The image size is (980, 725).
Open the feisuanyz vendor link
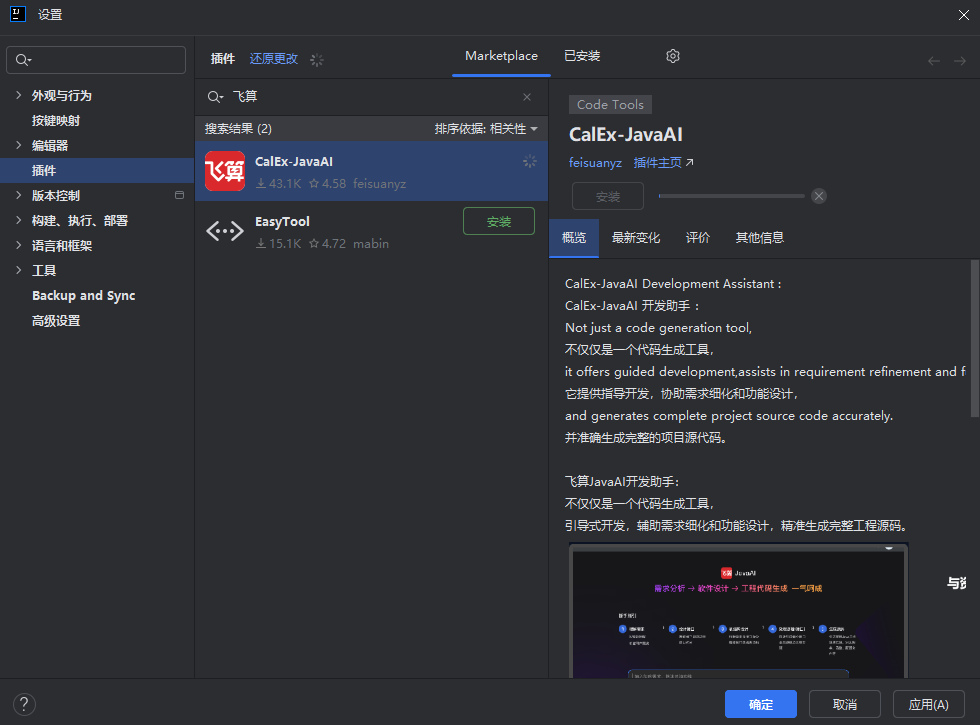[595, 163]
